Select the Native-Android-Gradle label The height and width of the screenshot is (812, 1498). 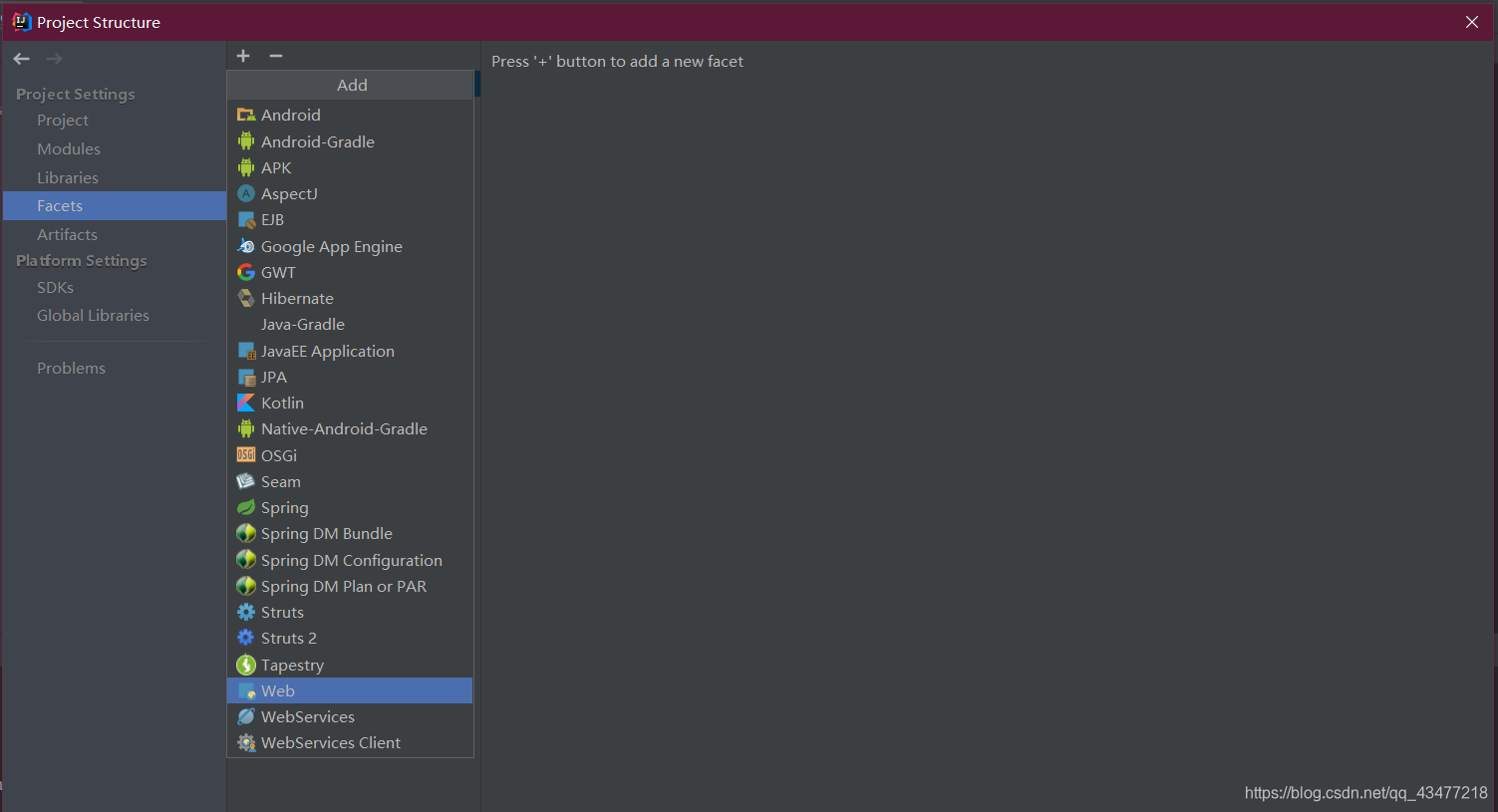(x=344, y=428)
